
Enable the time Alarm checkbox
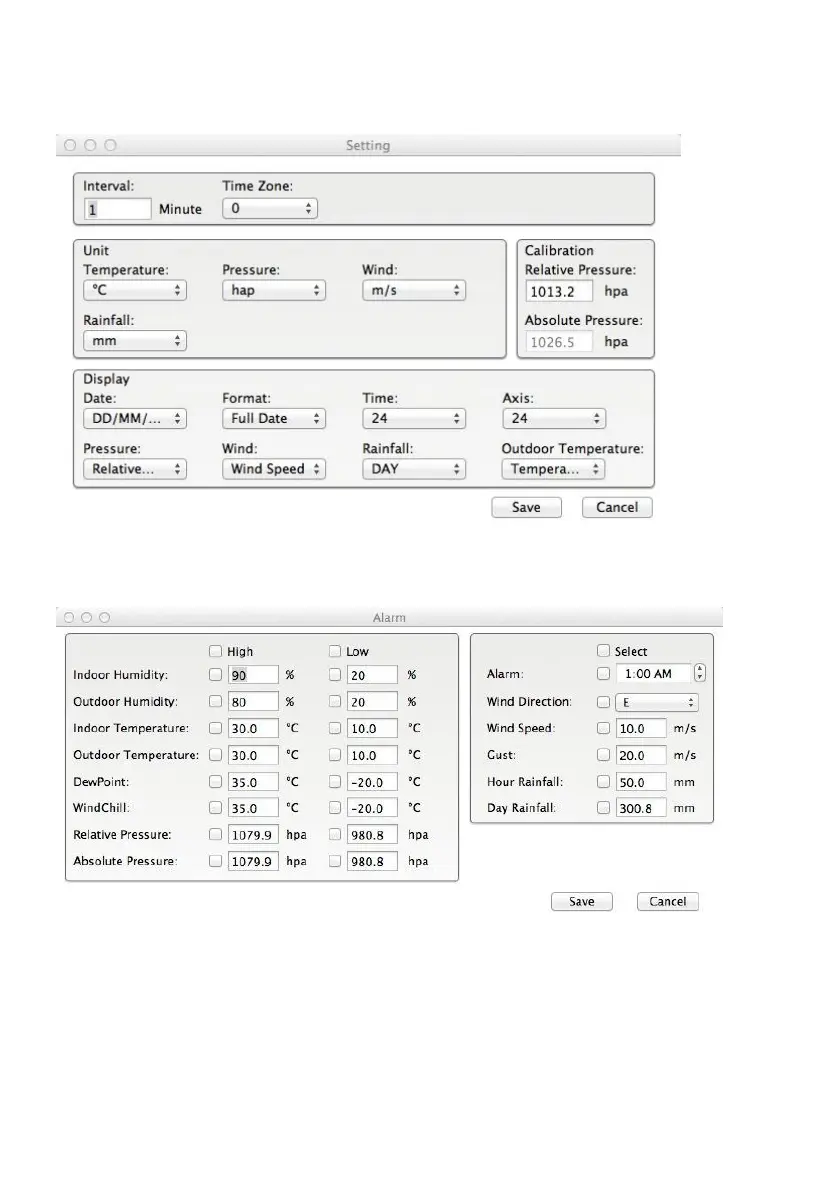click(603, 674)
